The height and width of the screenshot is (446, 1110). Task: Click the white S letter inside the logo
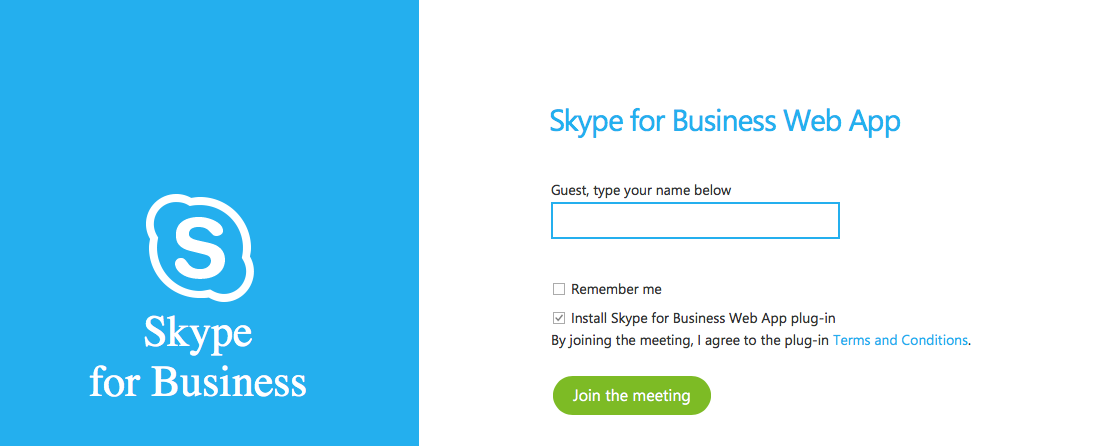(x=199, y=248)
